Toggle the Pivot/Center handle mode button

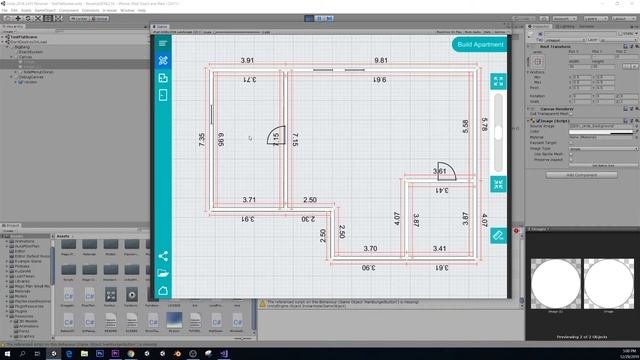pos(79,18)
